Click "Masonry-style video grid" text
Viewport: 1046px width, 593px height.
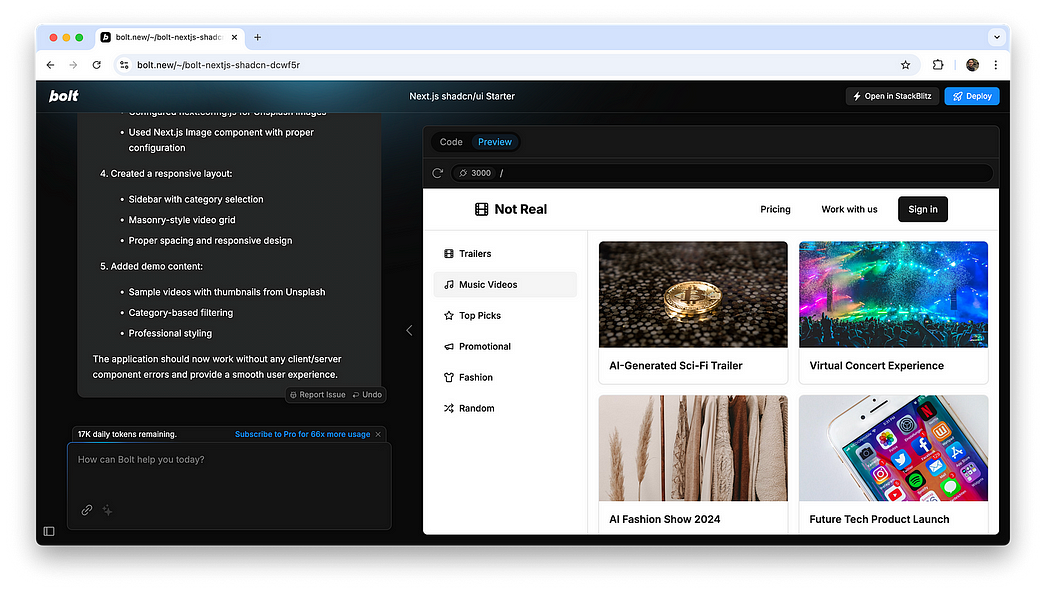(x=181, y=220)
